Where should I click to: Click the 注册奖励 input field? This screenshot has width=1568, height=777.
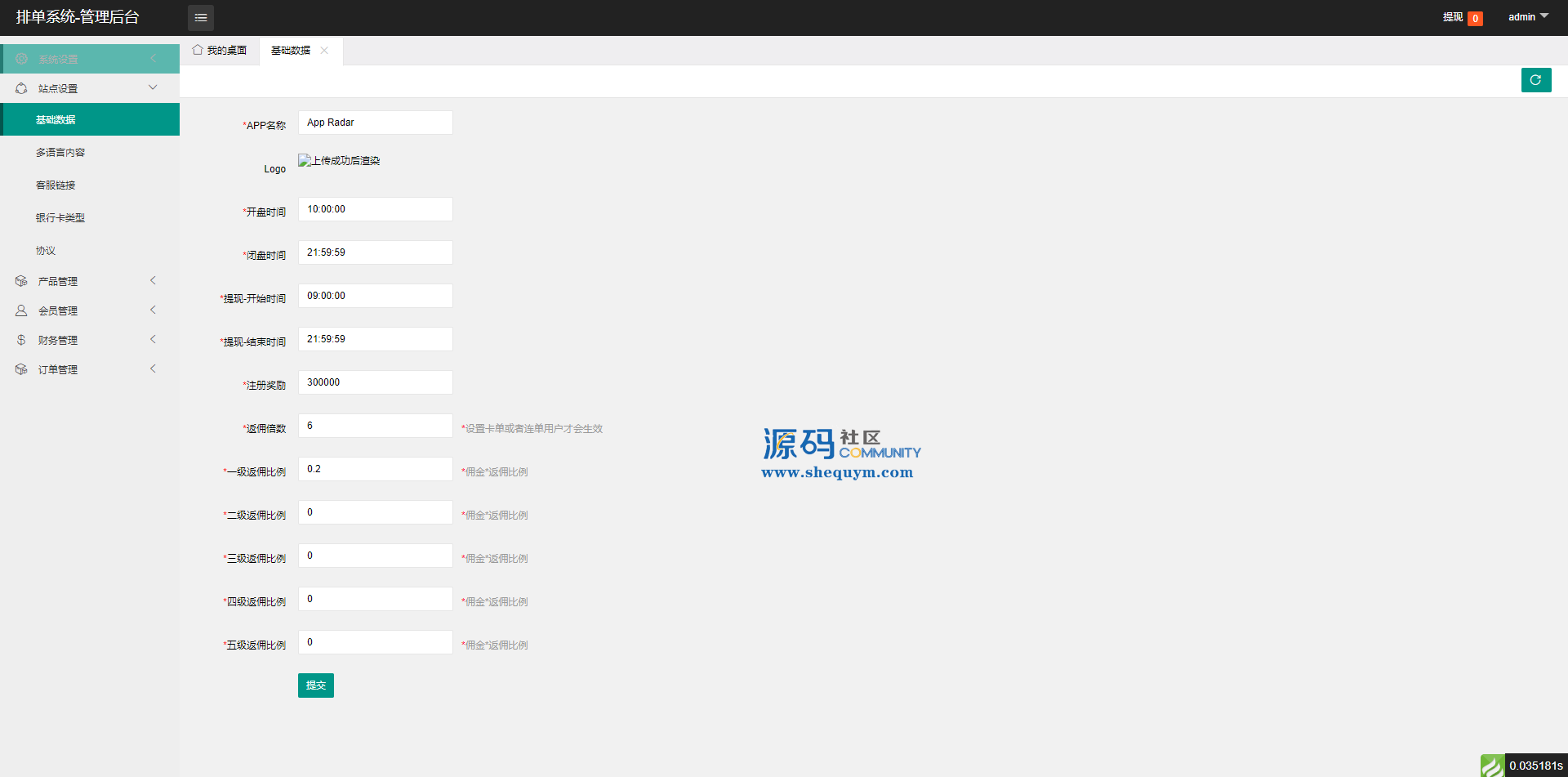coord(376,382)
